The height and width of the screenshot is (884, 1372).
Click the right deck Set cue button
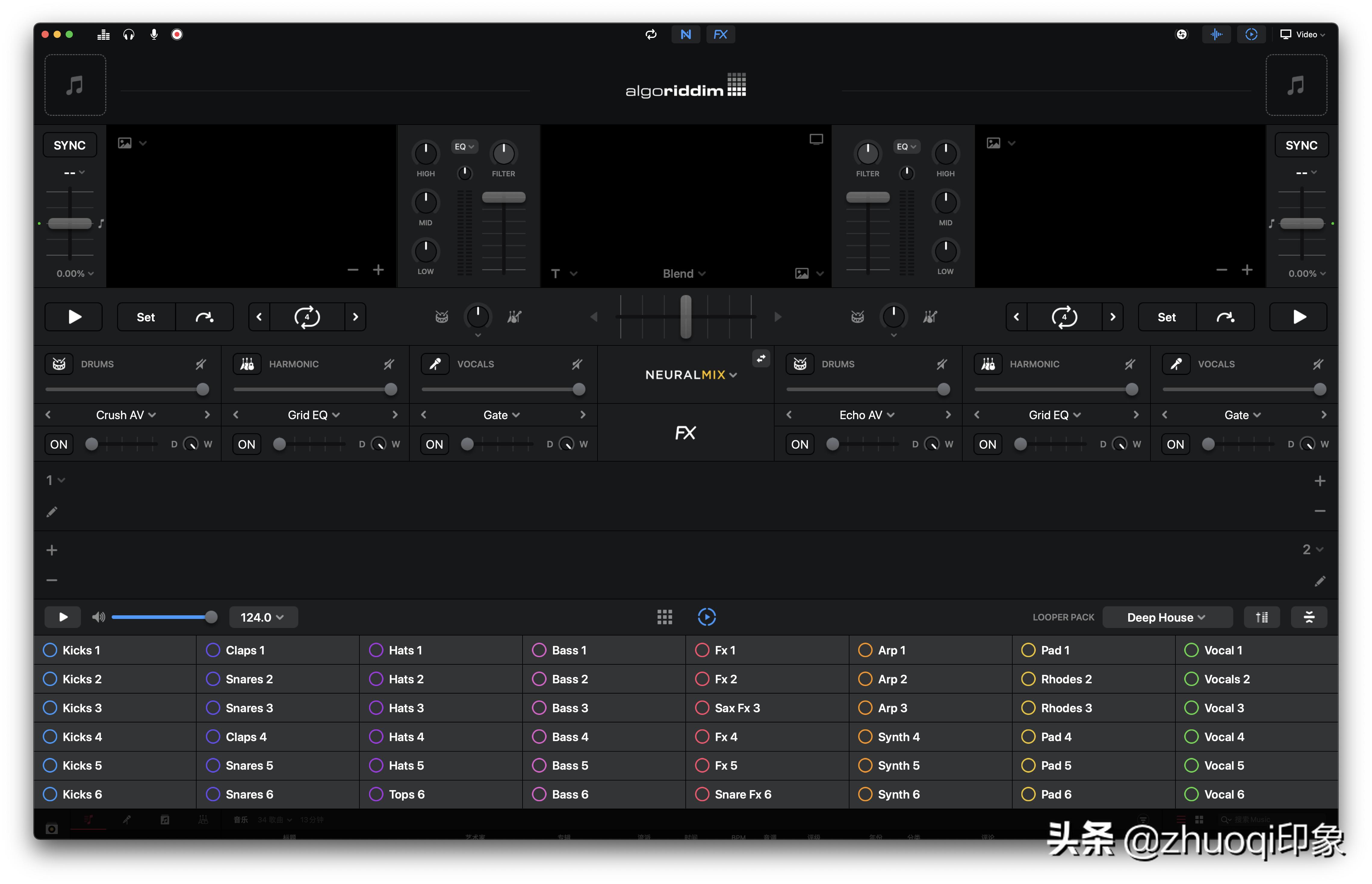[x=1166, y=317]
